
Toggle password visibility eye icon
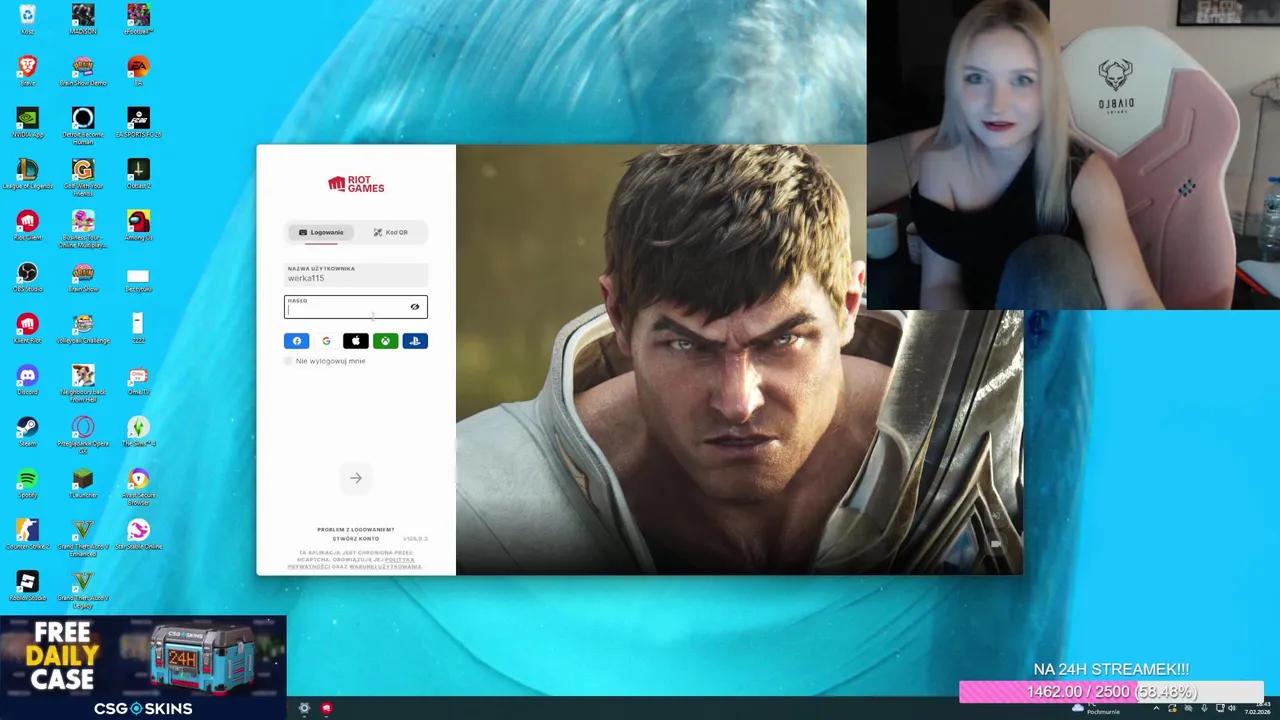[415, 307]
